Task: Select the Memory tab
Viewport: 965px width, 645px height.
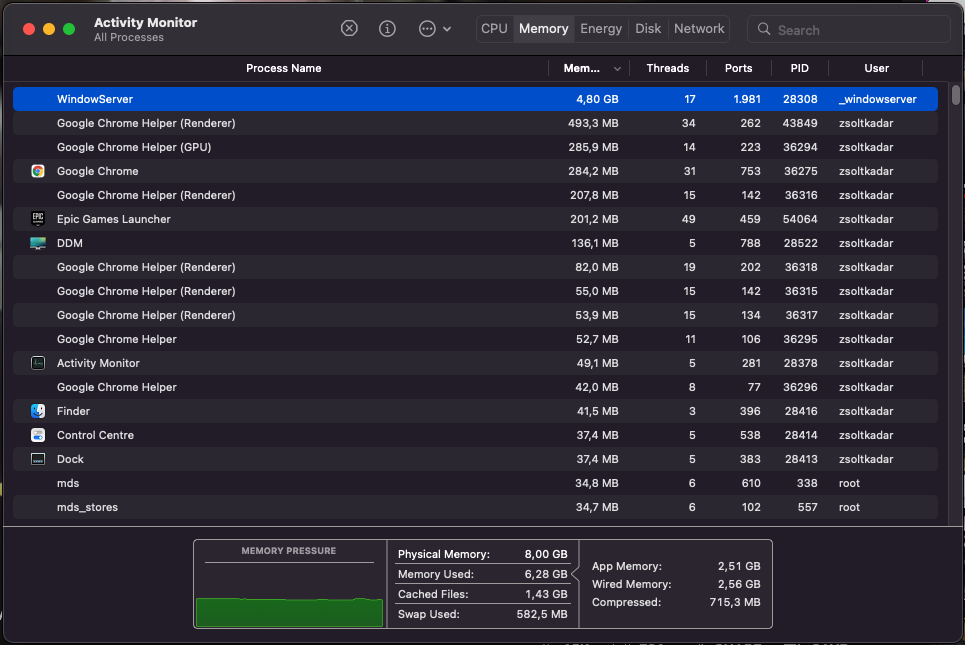Action: coord(543,29)
